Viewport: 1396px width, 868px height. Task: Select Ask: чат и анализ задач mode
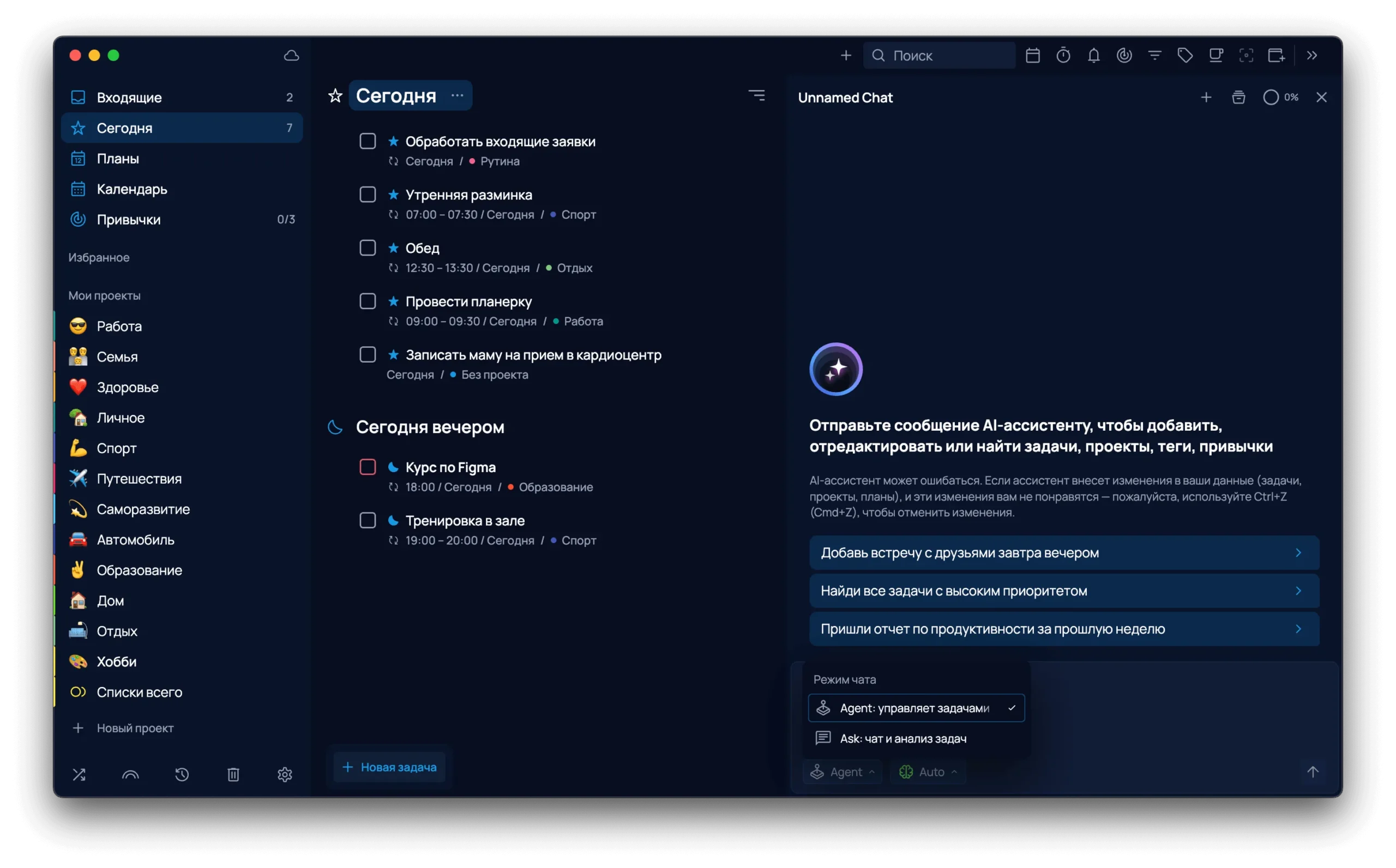point(904,738)
